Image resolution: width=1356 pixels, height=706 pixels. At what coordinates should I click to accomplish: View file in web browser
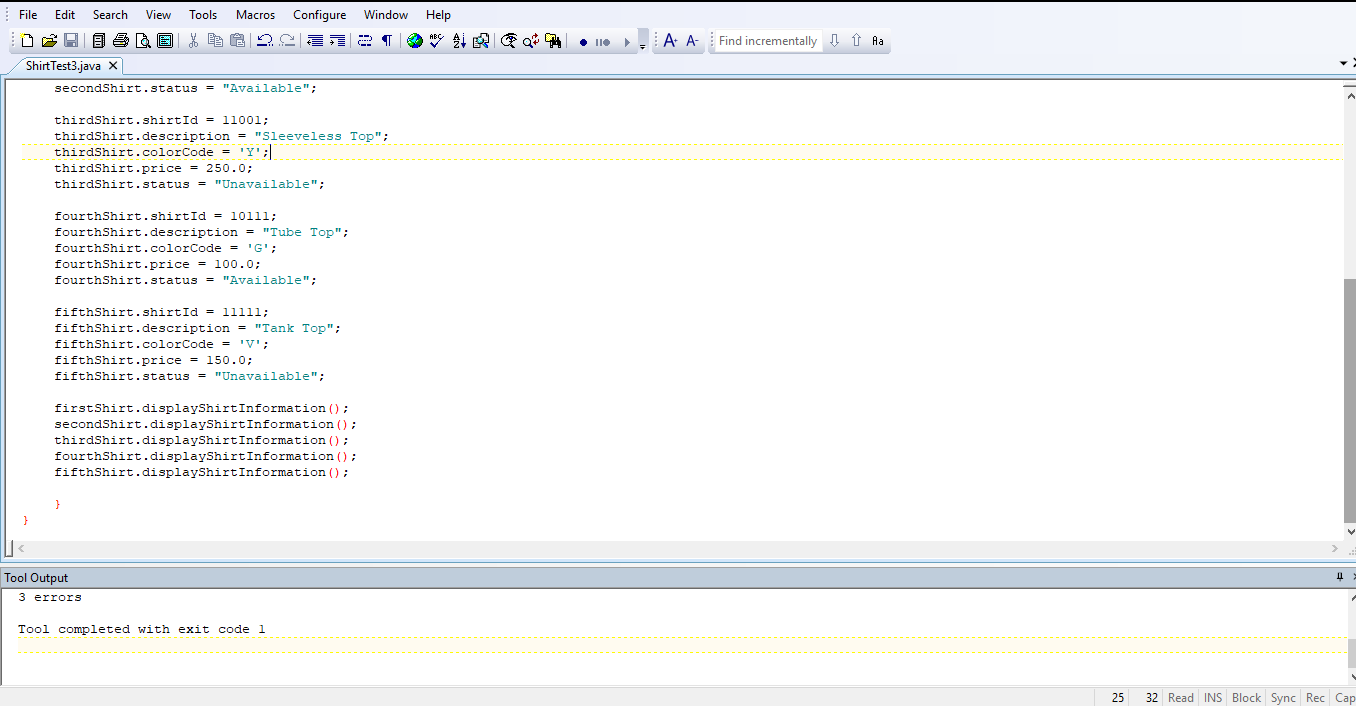[413, 40]
